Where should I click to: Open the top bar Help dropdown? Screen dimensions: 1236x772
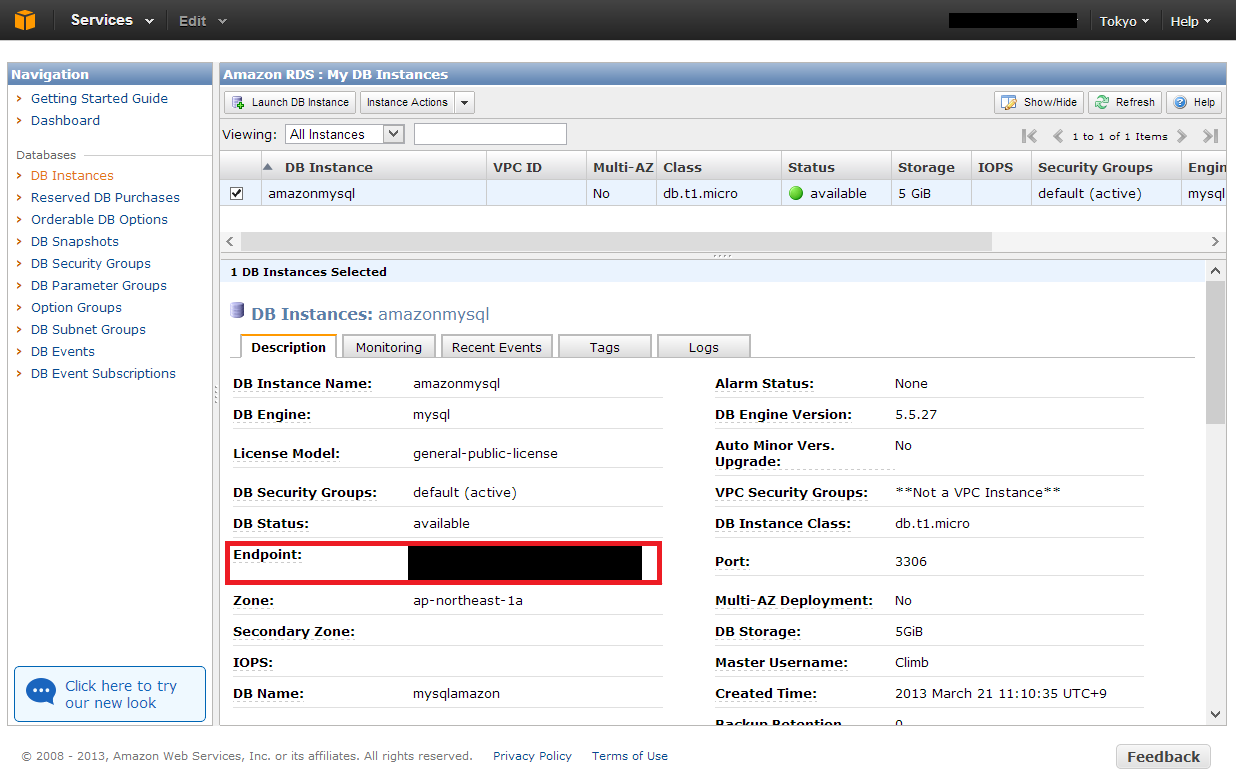point(1191,20)
